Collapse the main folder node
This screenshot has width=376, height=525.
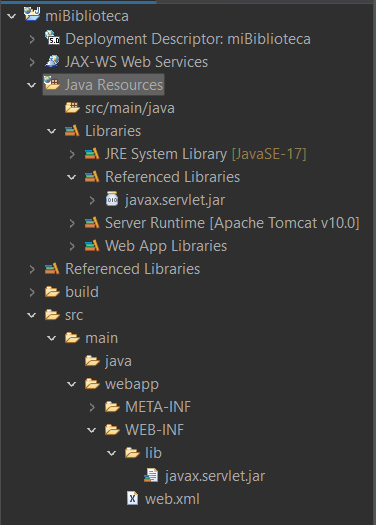pyautogui.click(x=52, y=338)
